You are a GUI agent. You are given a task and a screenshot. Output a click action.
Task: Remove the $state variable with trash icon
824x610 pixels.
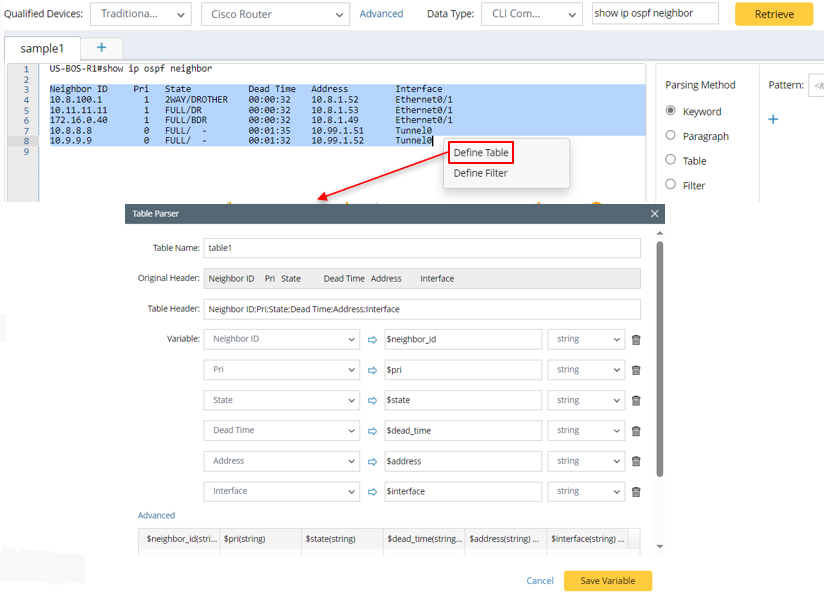coord(636,401)
